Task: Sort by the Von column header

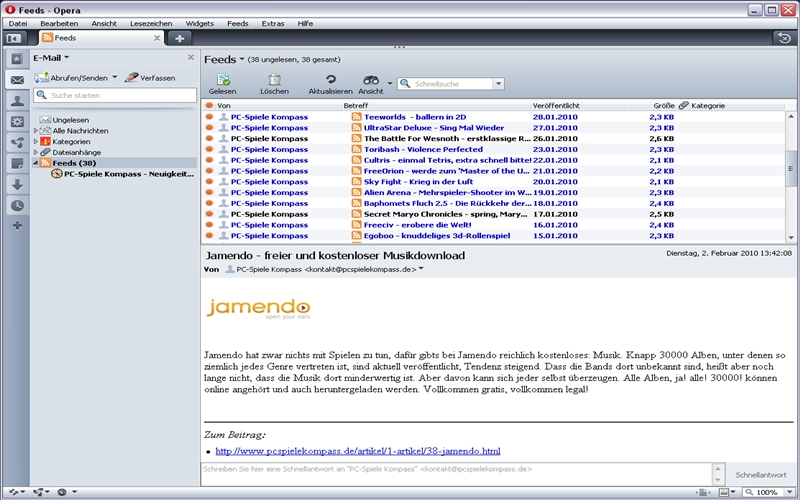Action: point(279,106)
